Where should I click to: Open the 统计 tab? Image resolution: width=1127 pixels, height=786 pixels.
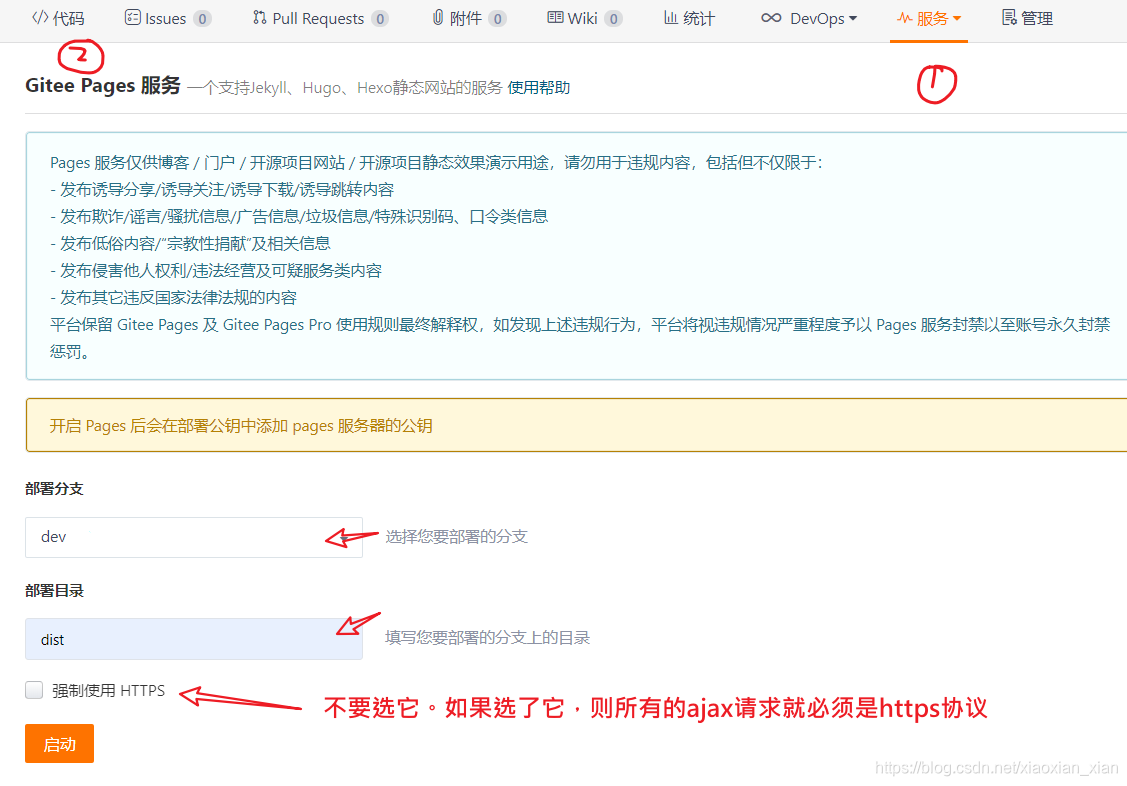point(689,19)
